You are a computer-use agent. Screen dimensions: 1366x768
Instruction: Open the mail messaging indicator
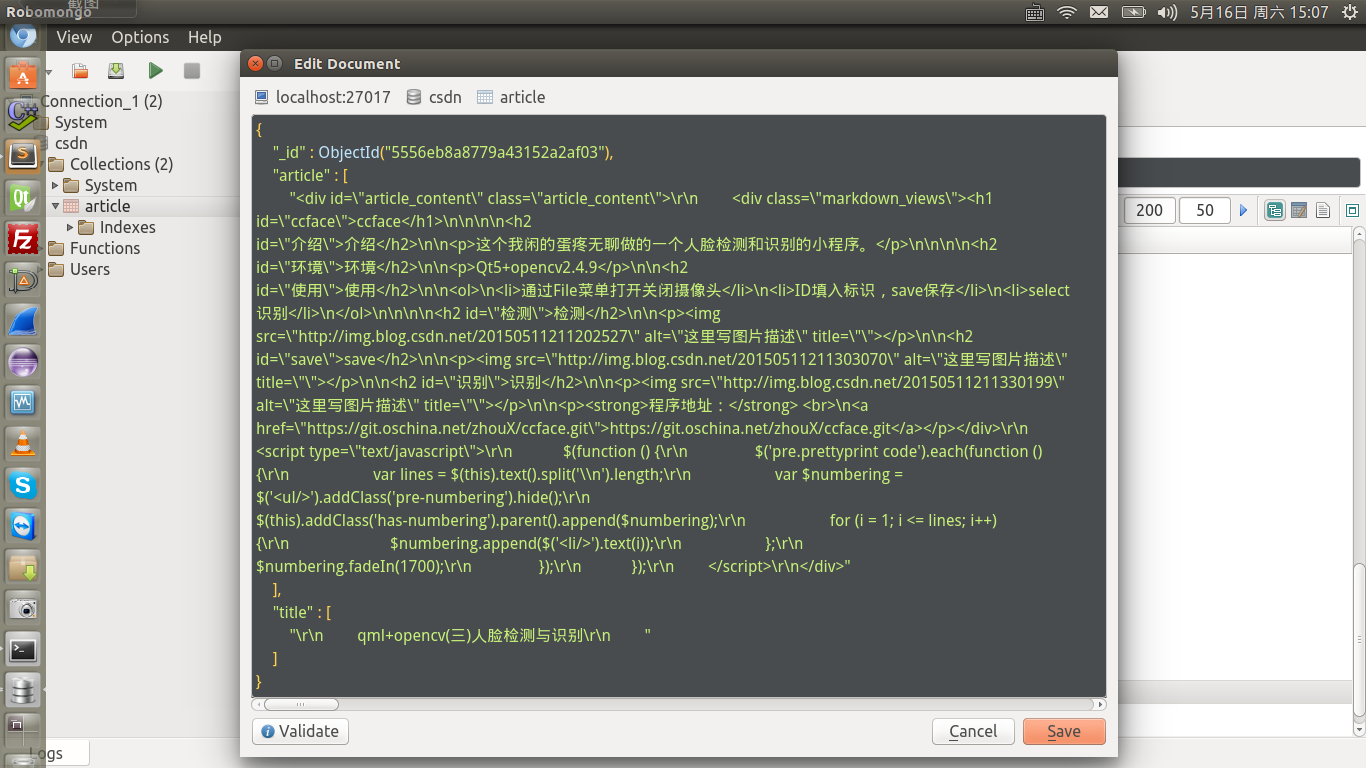click(x=1099, y=12)
